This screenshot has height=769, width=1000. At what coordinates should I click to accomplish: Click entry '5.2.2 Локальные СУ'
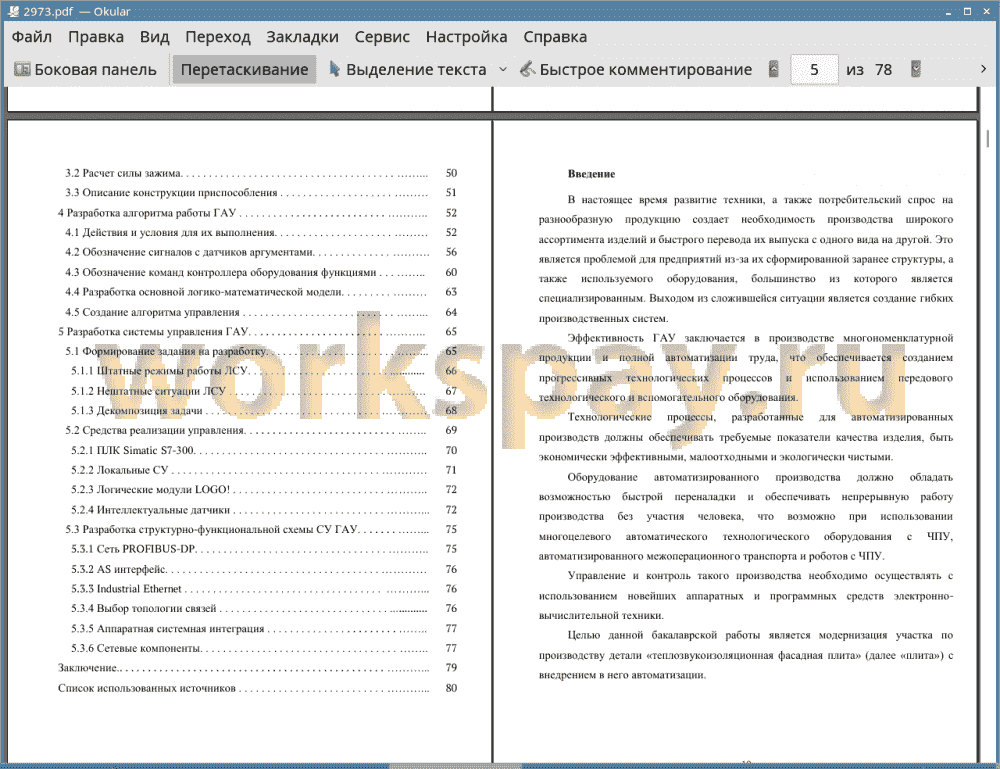[120, 470]
